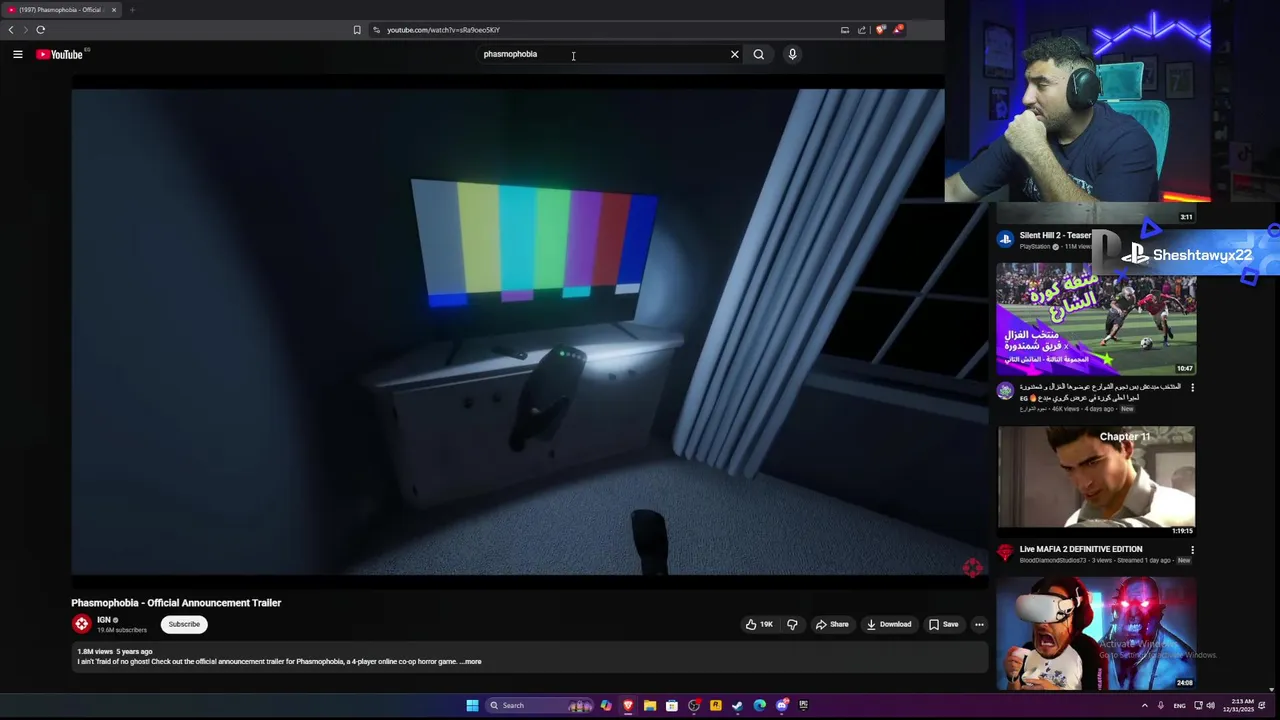Start voice search with the microphone icon
The height and width of the screenshot is (720, 1280).
coord(792,54)
